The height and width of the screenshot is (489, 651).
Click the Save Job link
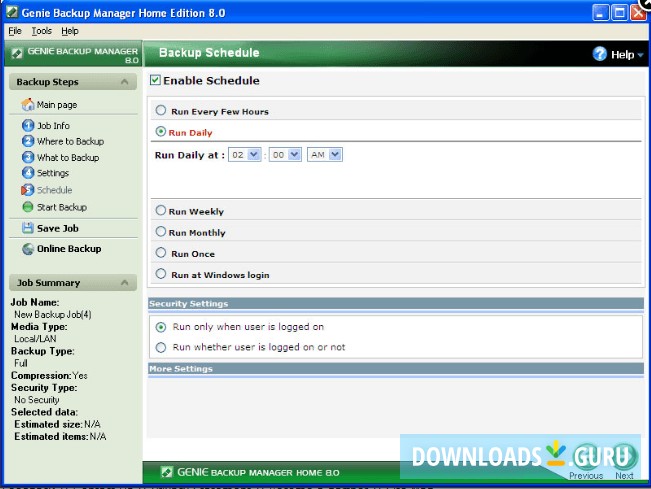coord(58,228)
